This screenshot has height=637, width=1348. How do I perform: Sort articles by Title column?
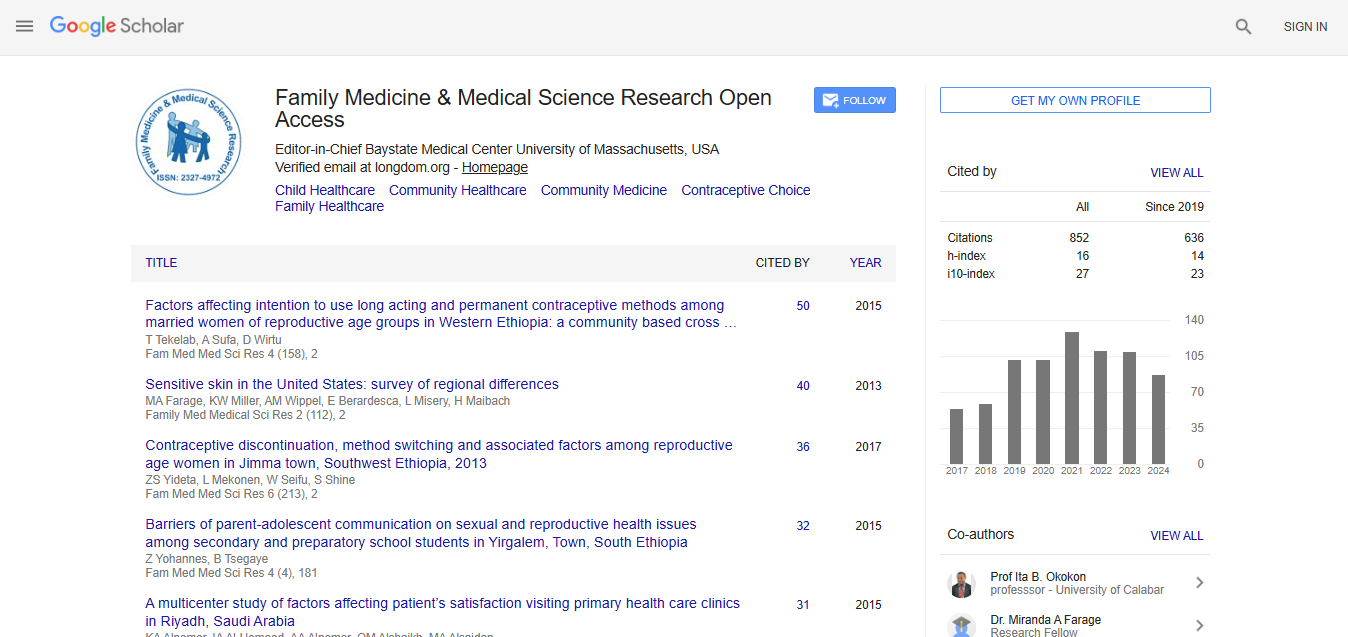[161, 263]
